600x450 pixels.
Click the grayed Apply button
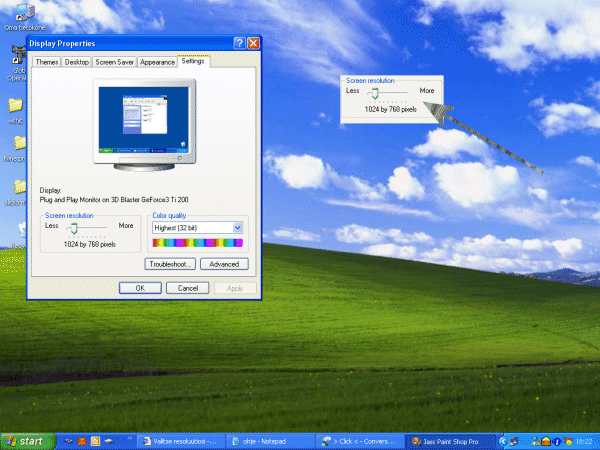(235, 288)
